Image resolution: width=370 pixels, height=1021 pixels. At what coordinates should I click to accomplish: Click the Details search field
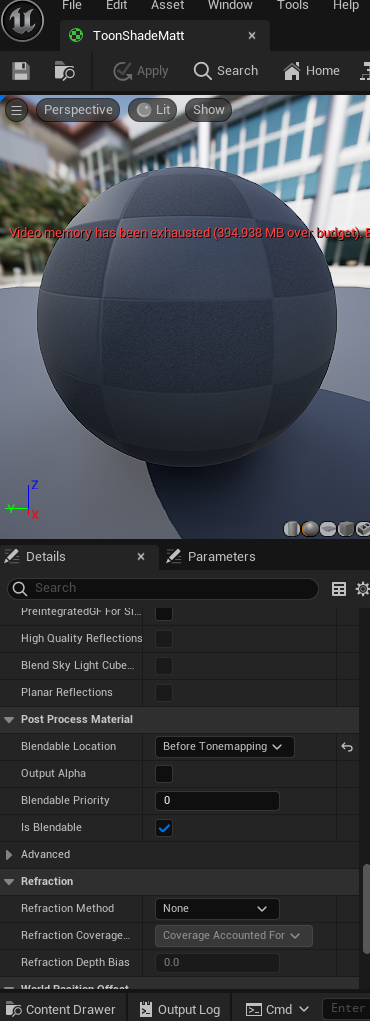click(163, 588)
